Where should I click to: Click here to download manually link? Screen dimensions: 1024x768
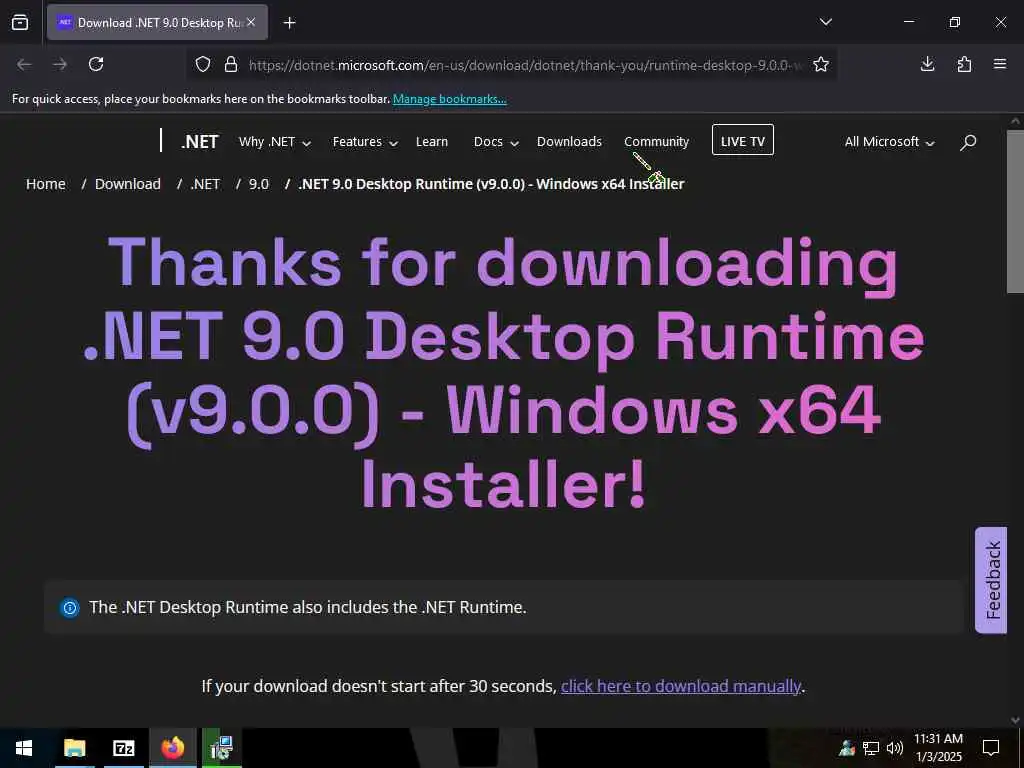680,686
